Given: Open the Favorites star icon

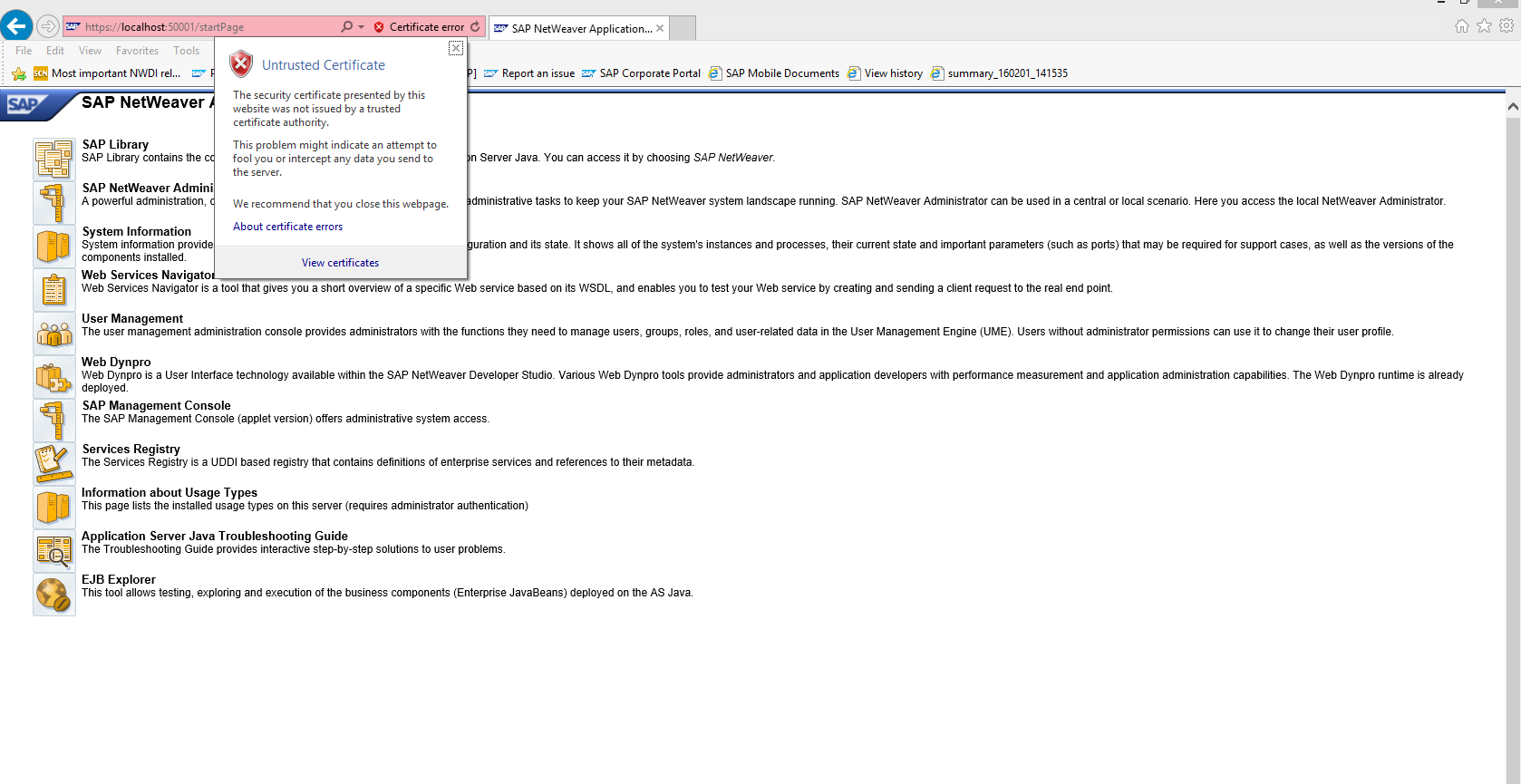Looking at the screenshot, I should 1484,26.
